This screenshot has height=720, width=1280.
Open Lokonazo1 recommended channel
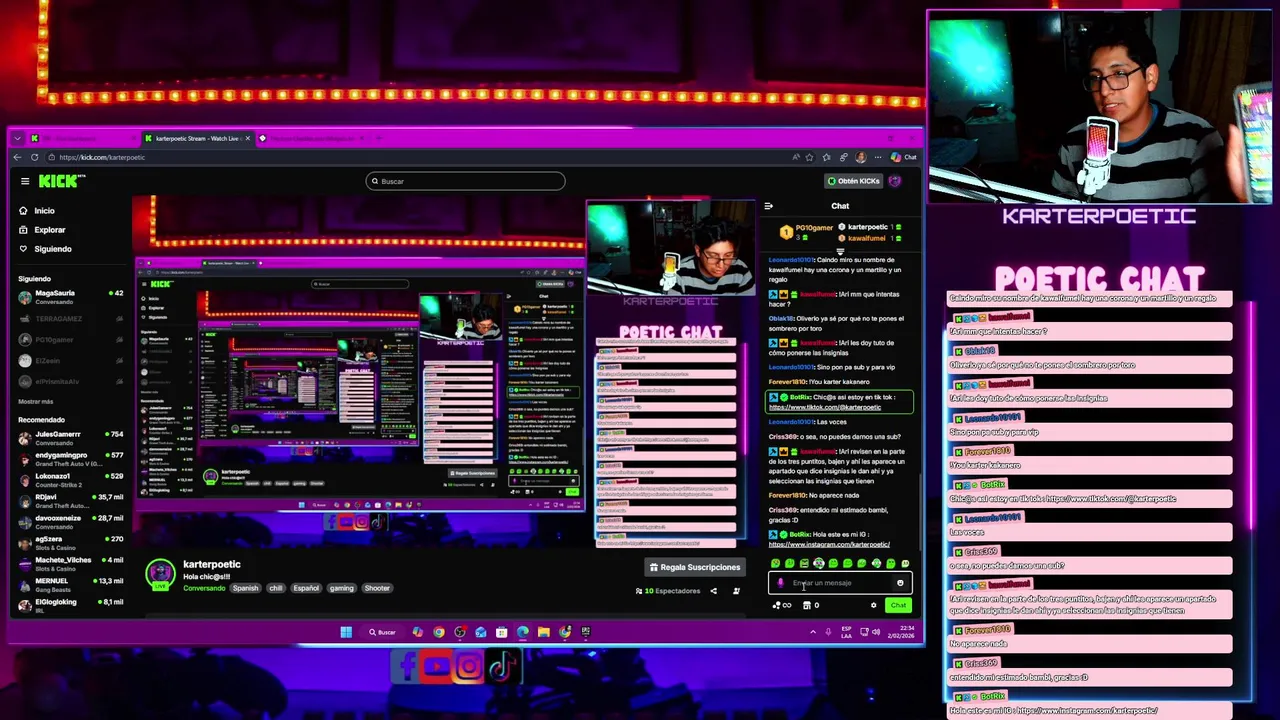pyautogui.click(x=70, y=480)
